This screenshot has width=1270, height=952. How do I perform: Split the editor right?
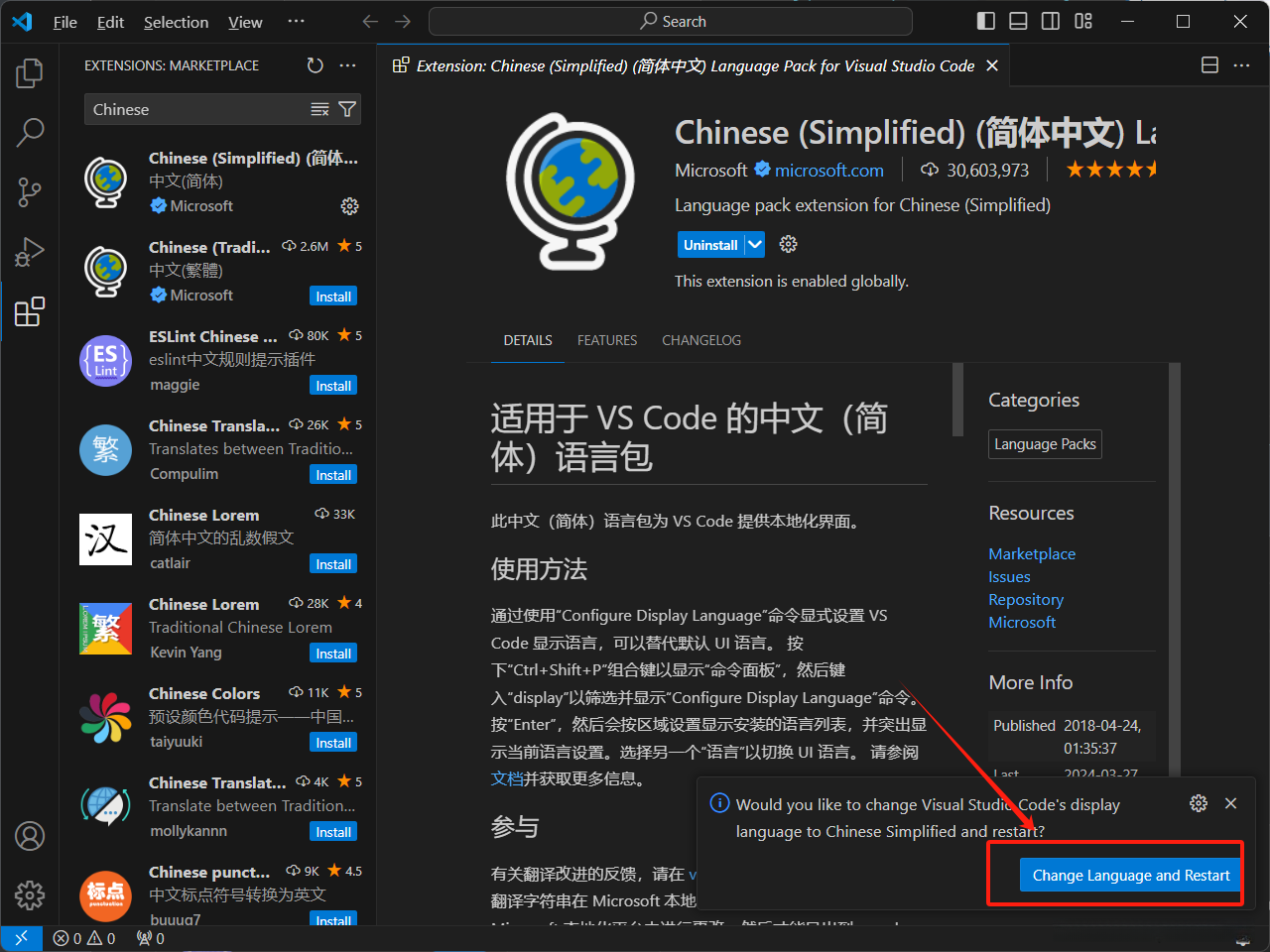point(1209,65)
